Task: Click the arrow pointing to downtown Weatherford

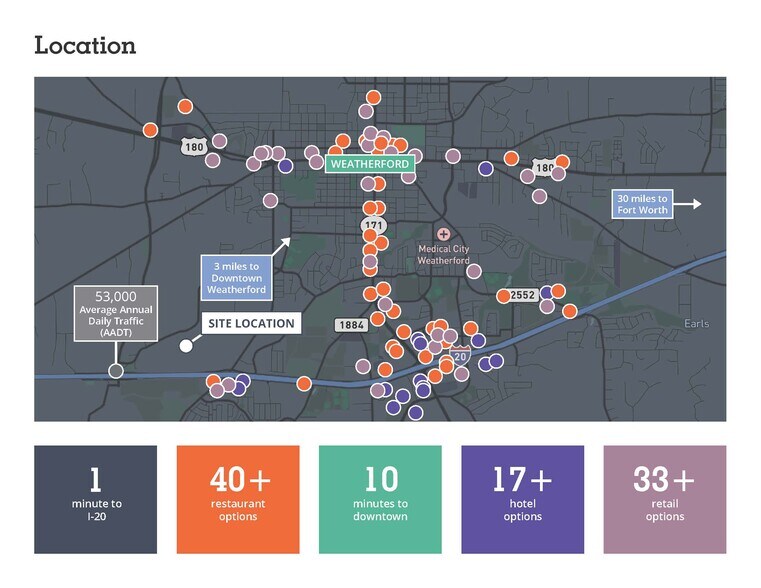Action: tap(281, 246)
